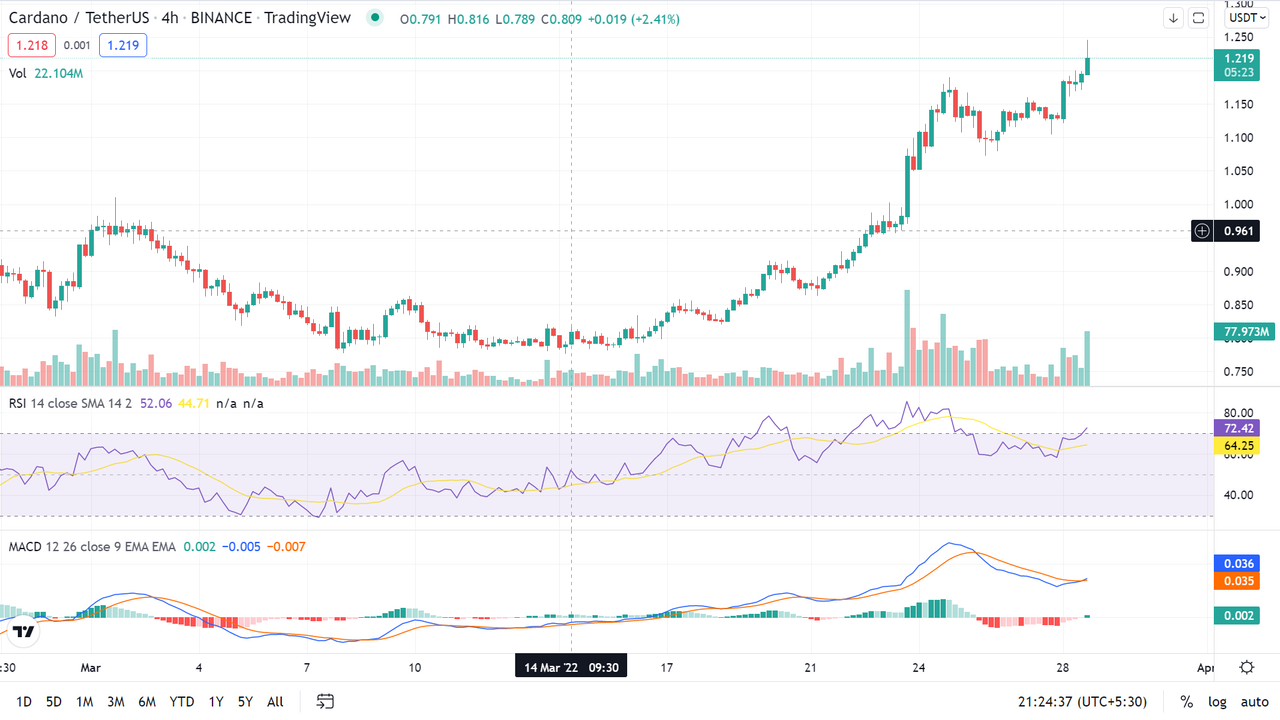Click the yellow 64.25 RSI SMA label

[1237, 446]
